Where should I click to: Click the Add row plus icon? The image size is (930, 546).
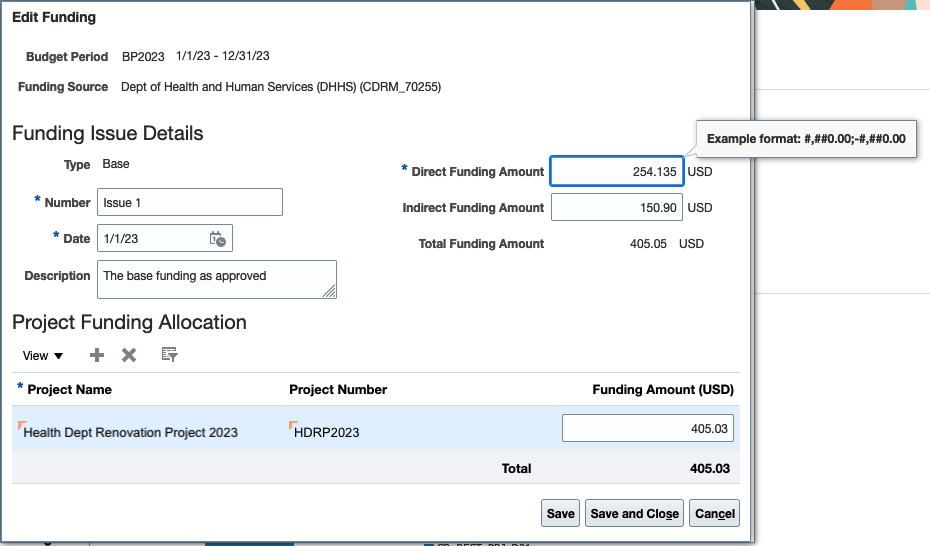click(97, 355)
